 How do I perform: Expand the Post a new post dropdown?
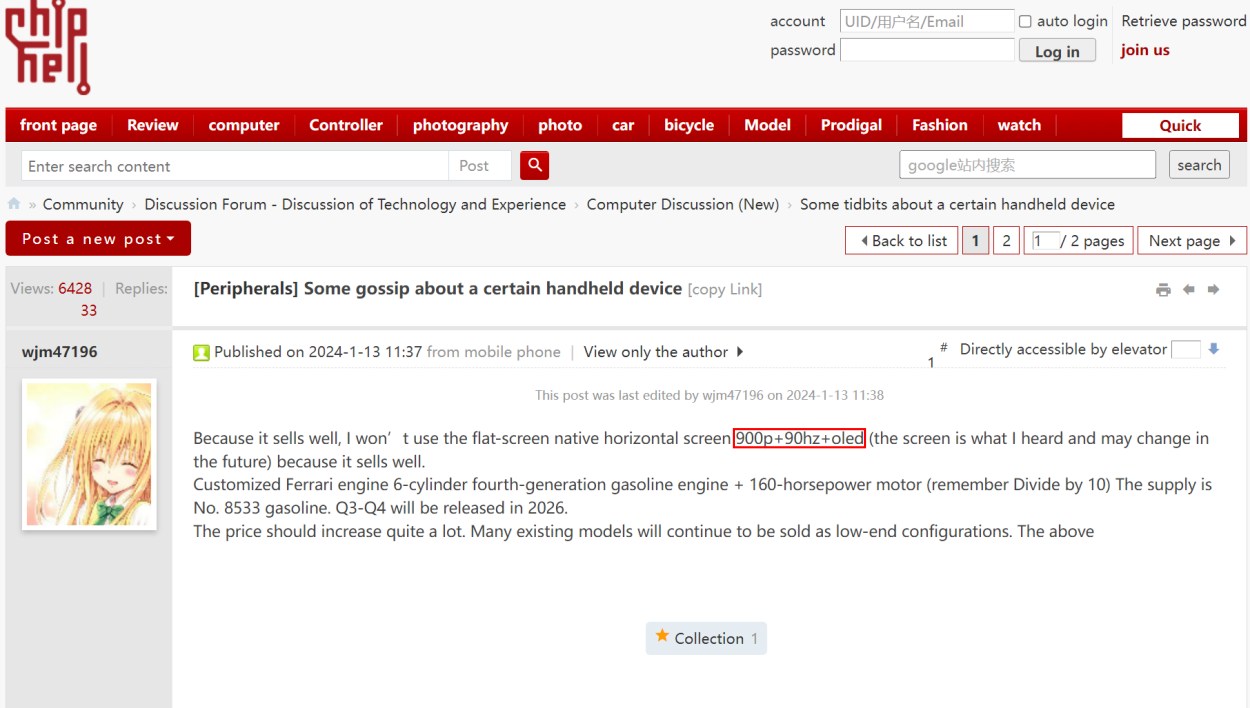tap(98, 239)
